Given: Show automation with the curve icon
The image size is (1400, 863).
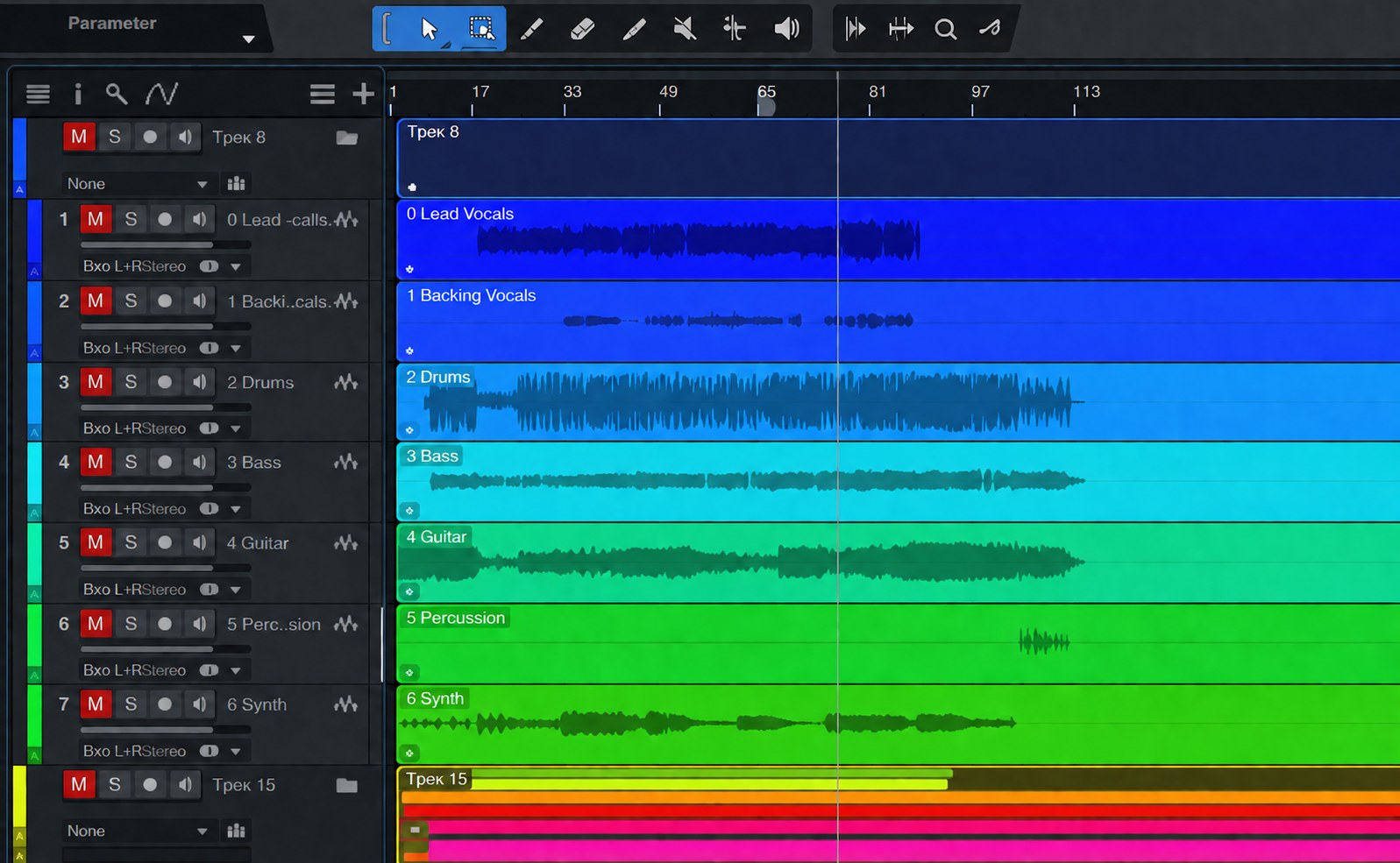Looking at the screenshot, I should pyautogui.click(x=162, y=94).
